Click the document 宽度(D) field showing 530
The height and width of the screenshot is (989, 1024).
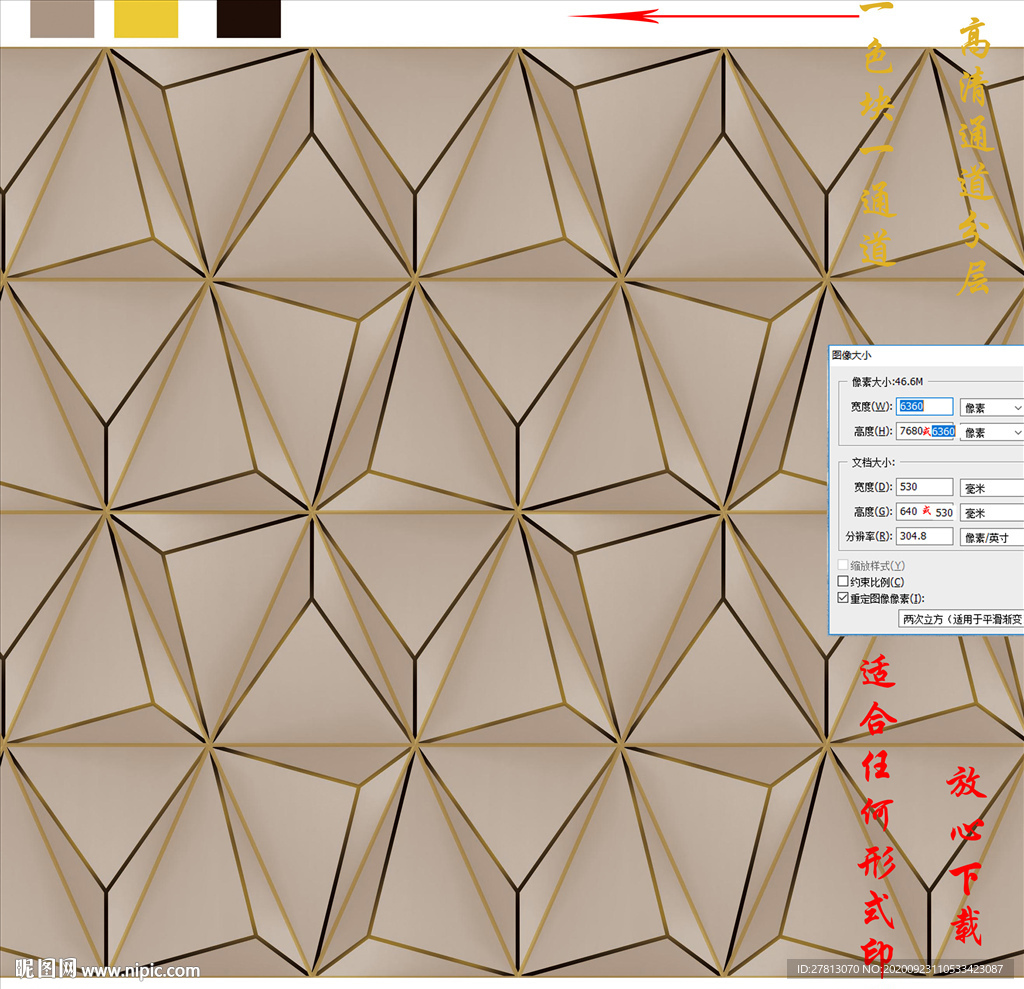click(x=924, y=487)
